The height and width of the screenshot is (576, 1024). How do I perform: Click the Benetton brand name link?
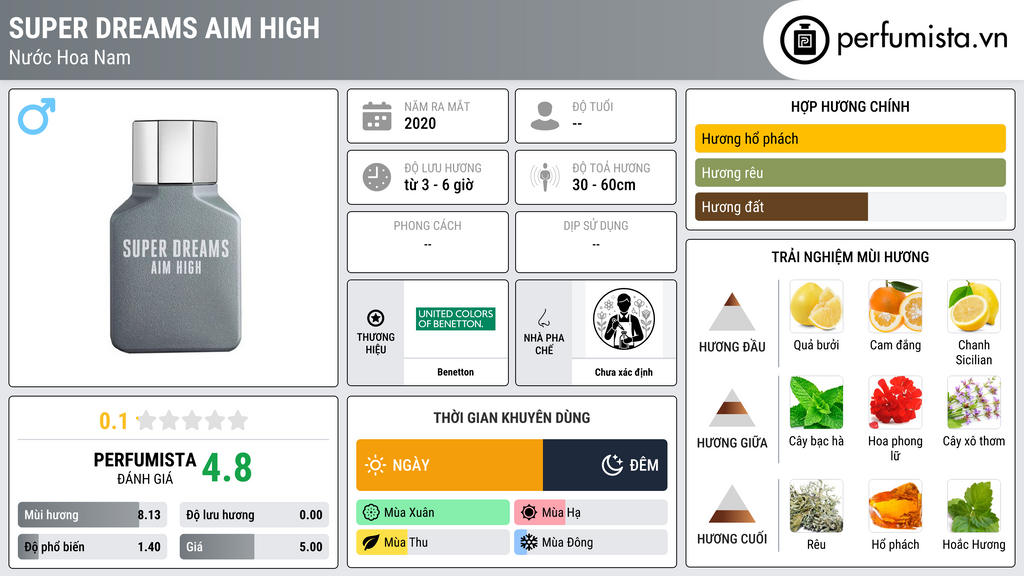455,372
